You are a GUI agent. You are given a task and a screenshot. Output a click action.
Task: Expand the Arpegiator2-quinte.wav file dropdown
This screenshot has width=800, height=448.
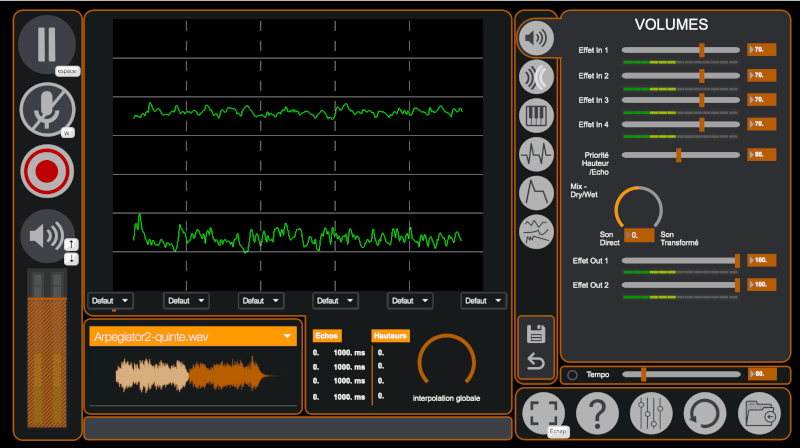[x=288, y=337]
